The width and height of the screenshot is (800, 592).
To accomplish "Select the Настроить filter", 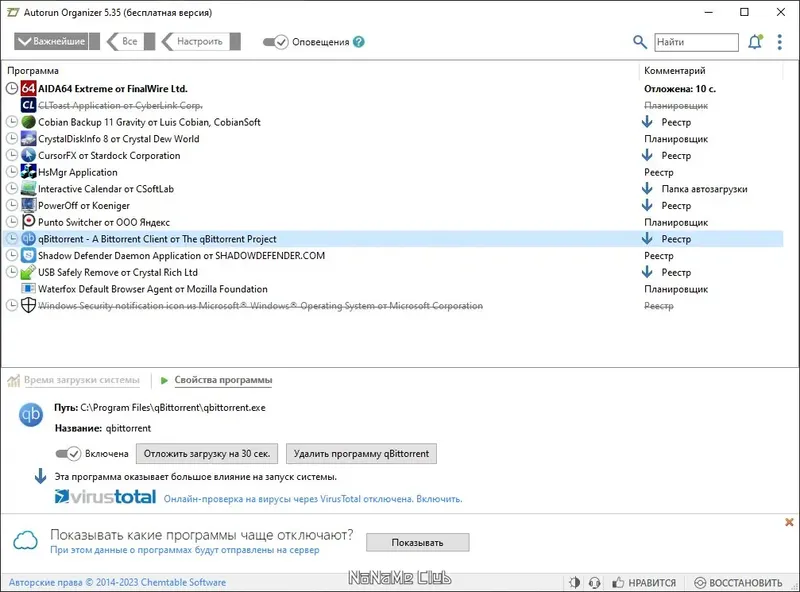I will click(201, 41).
